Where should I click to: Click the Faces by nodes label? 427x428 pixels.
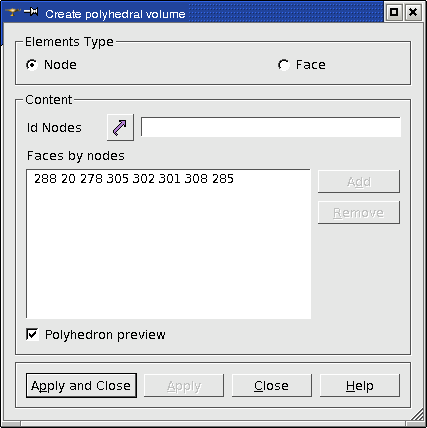click(76, 156)
